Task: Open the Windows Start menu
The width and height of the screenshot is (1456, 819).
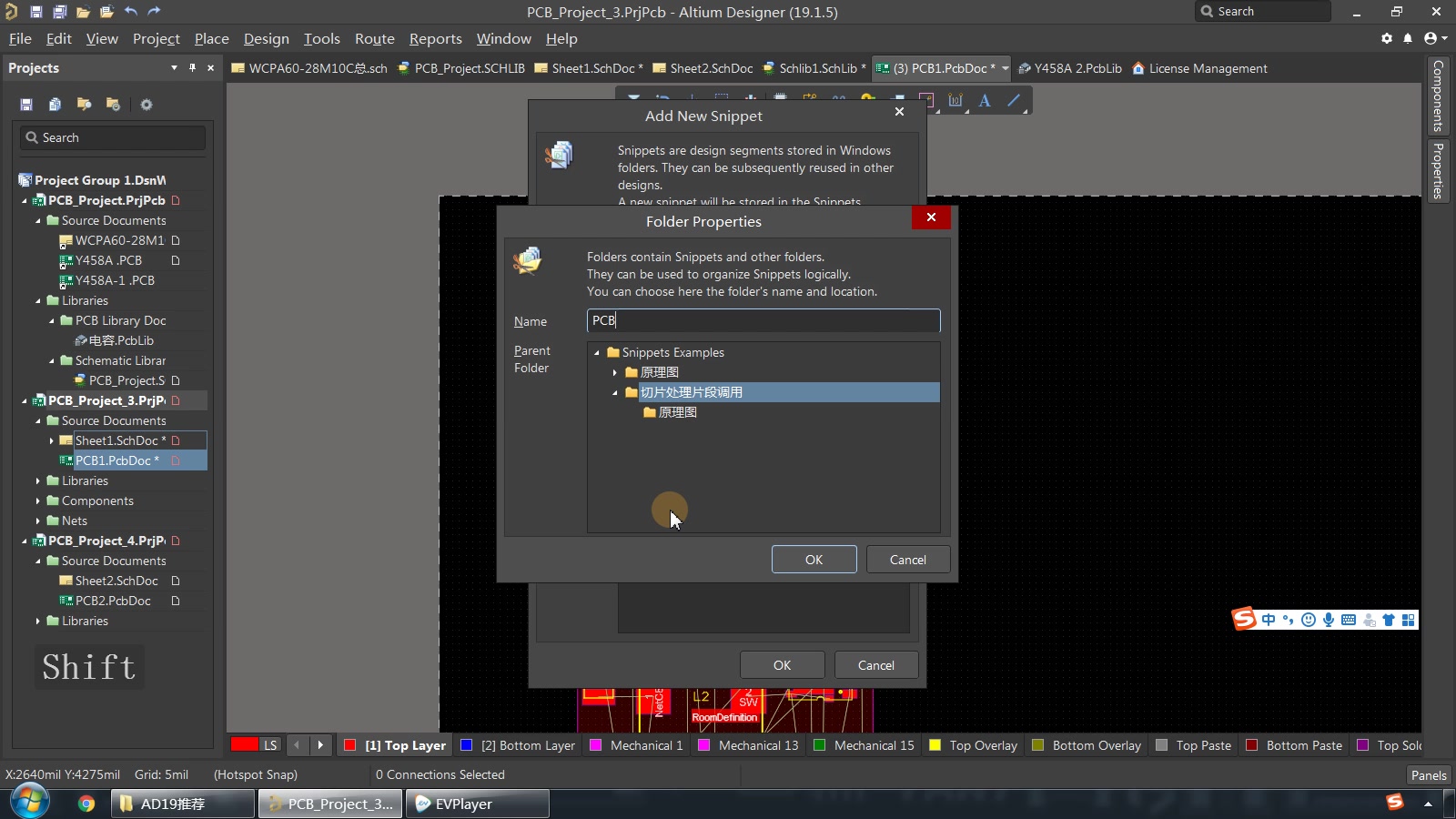Action: (x=29, y=801)
